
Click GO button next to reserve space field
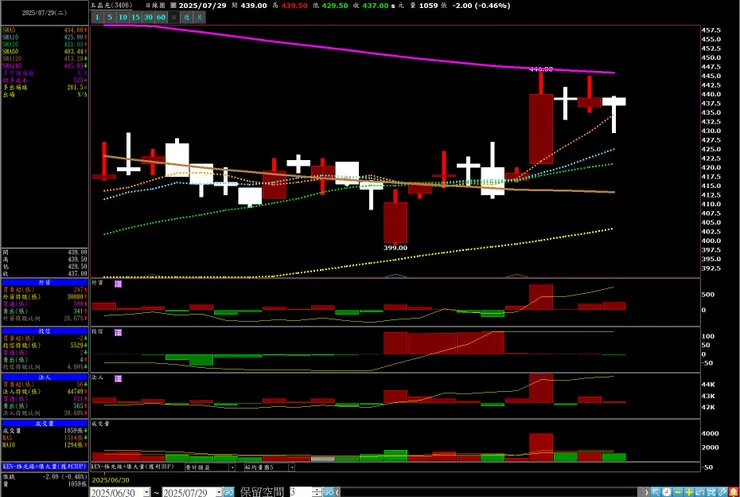click(x=328, y=492)
